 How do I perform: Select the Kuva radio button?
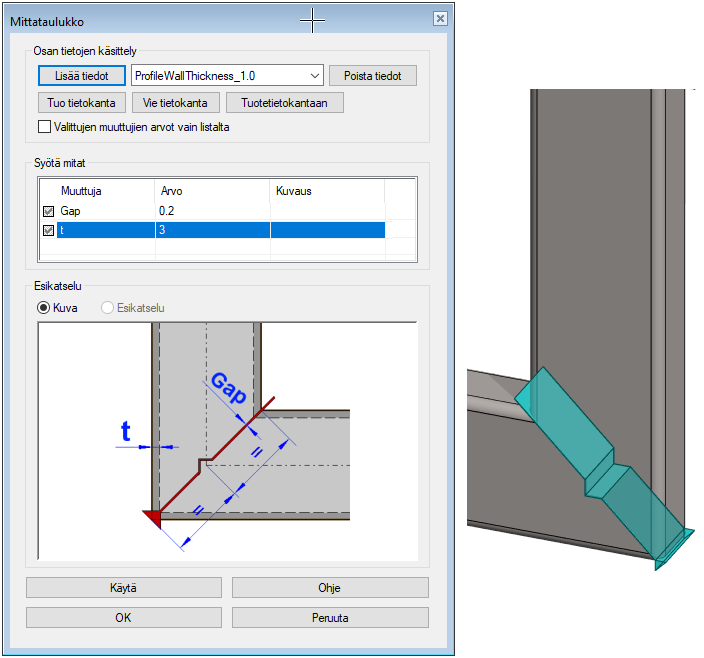[44, 308]
